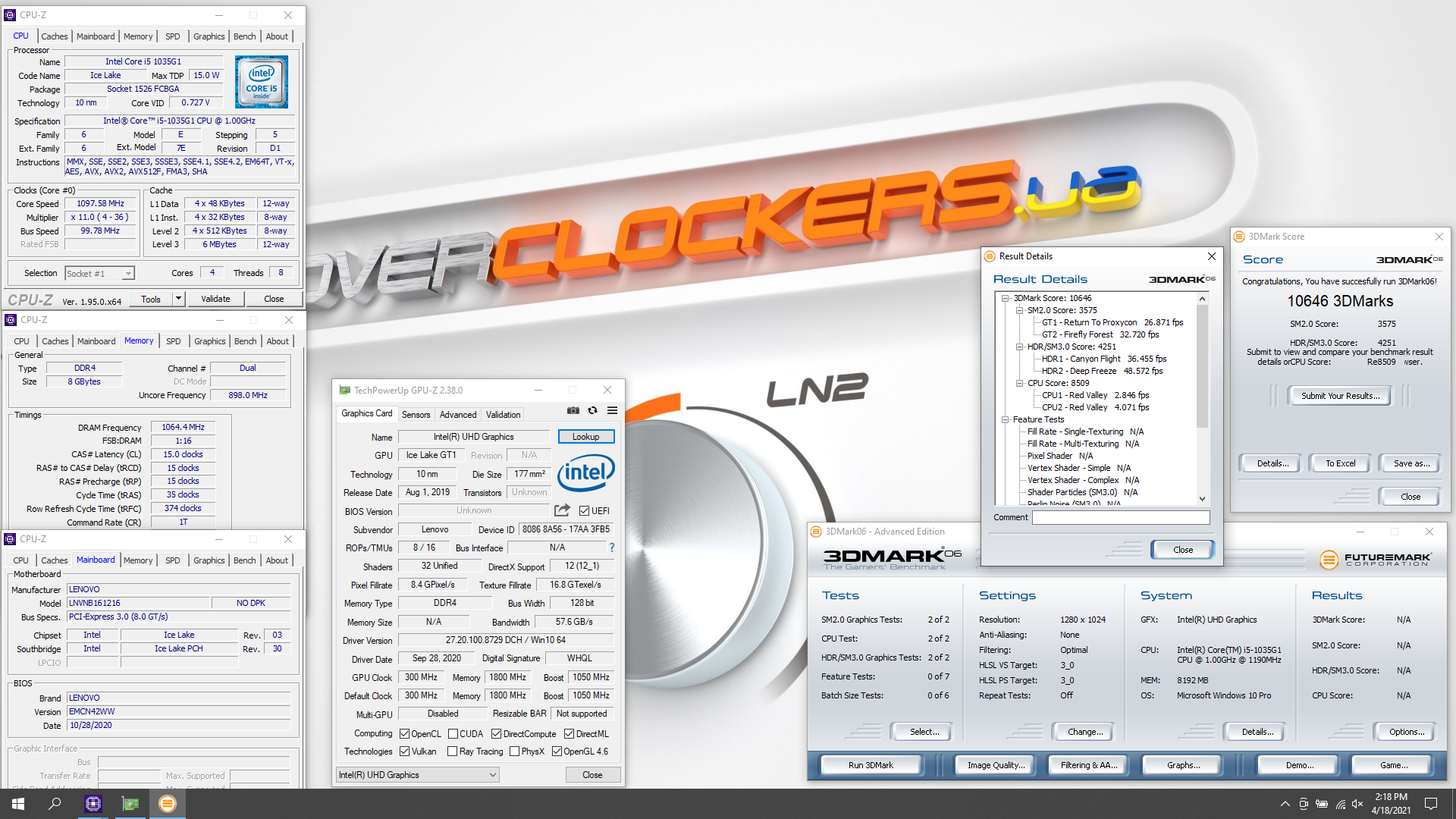Take a GPU-Z screenshot with the camera icon
Image resolution: width=1456 pixels, height=819 pixels.
click(573, 410)
